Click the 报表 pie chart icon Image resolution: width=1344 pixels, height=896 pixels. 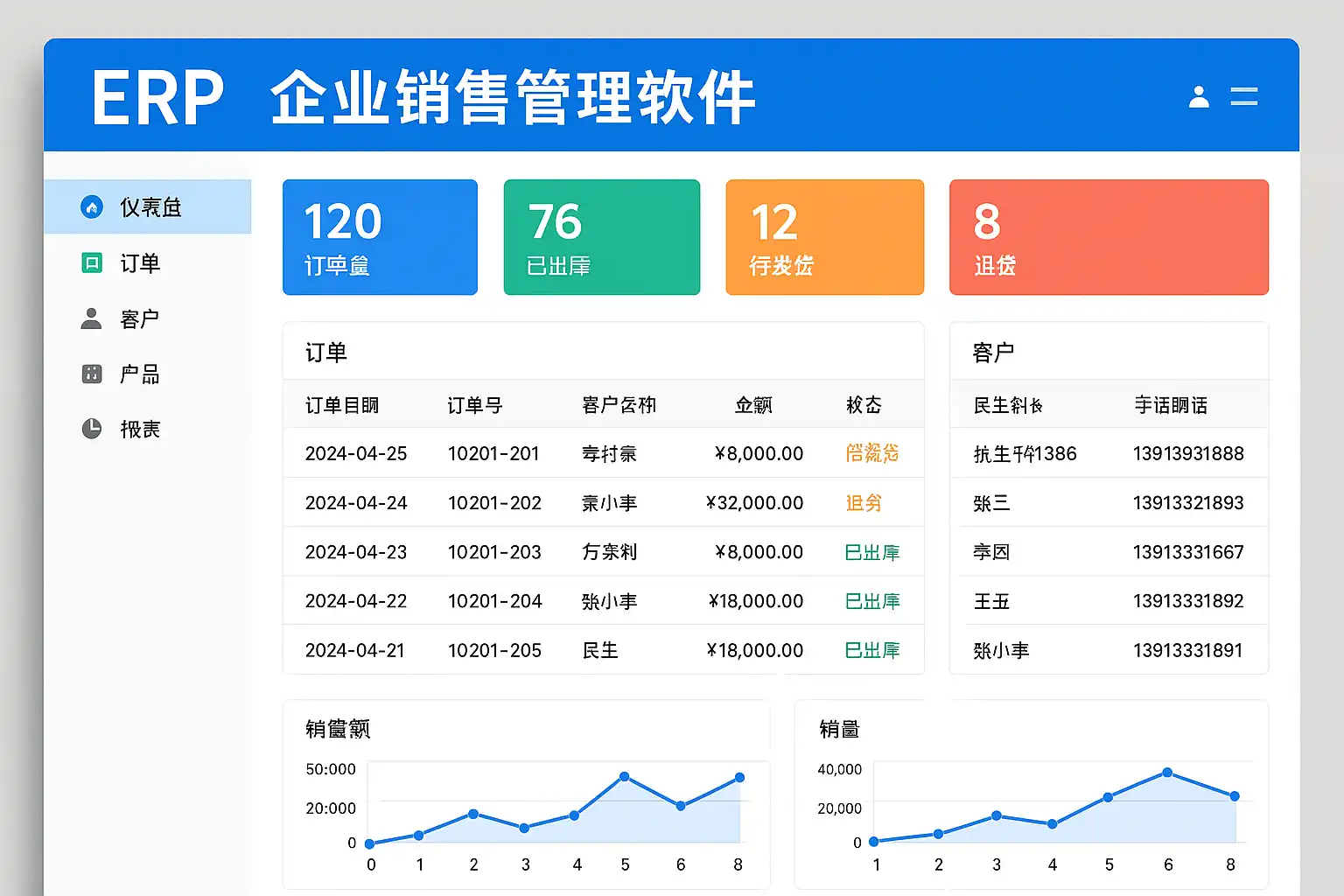[x=92, y=429]
